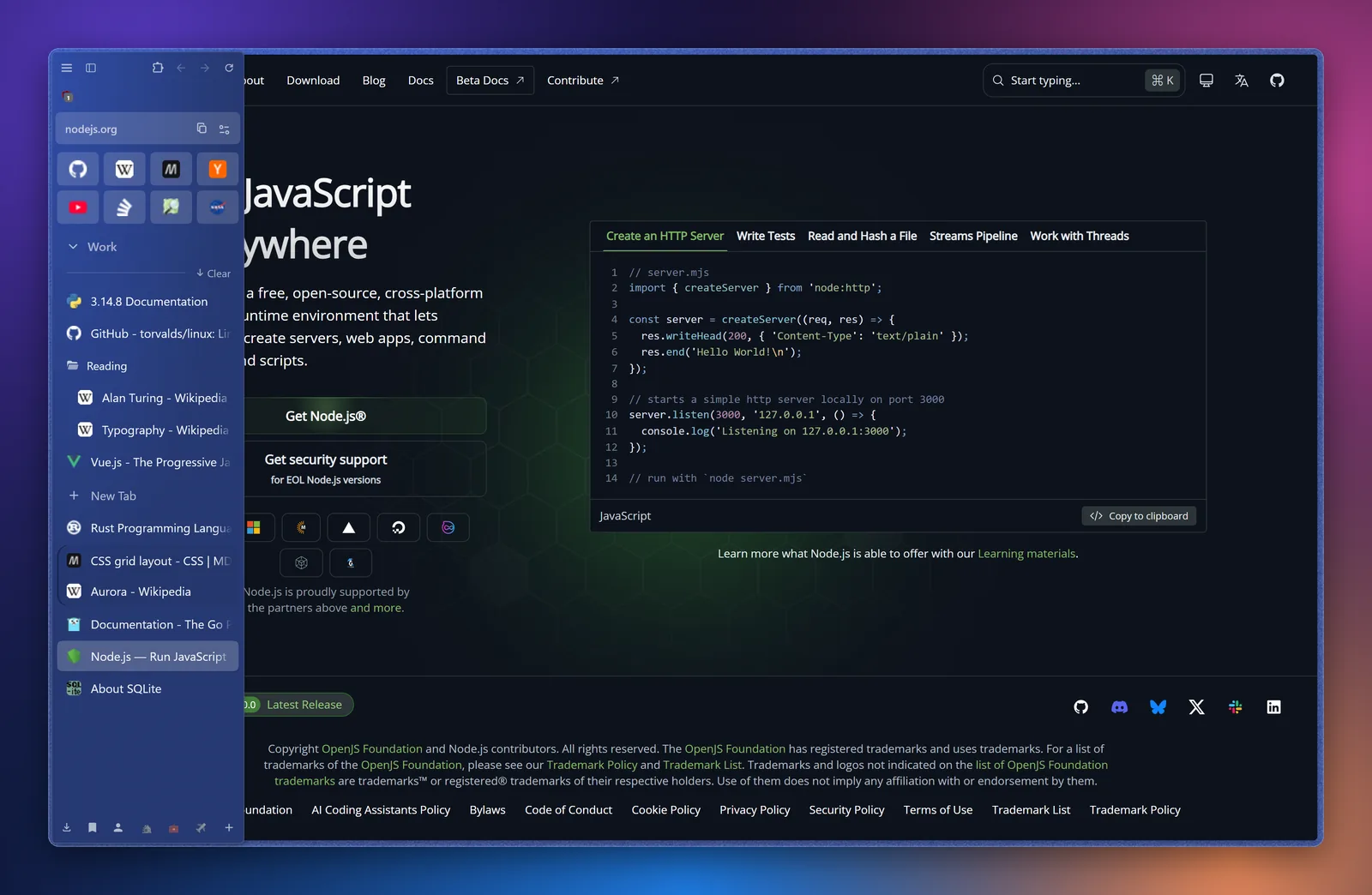1372x895 pixels.
Task: Open the Wikipedia pinned essential tile
Action: pos(124,169)
